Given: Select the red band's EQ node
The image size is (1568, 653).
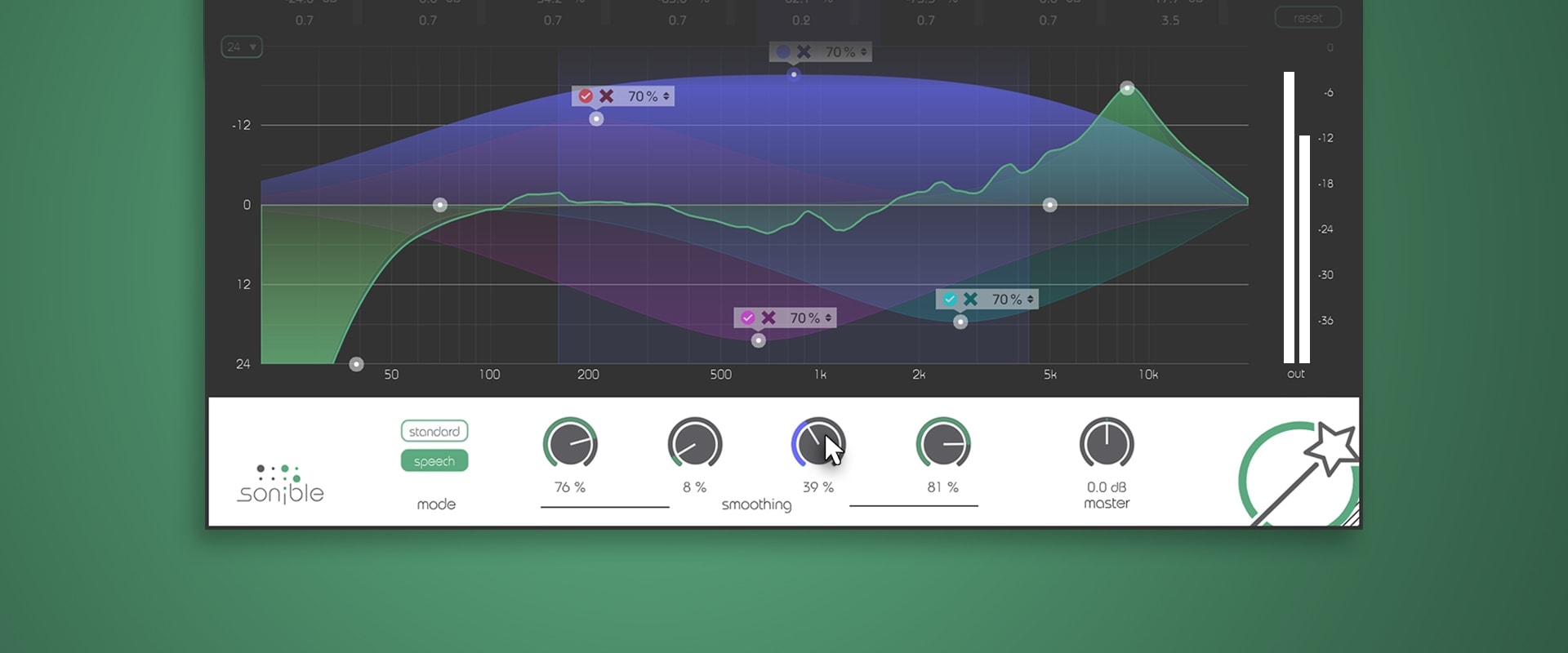Looking at the screenshot, I should [x=596, y=119].
